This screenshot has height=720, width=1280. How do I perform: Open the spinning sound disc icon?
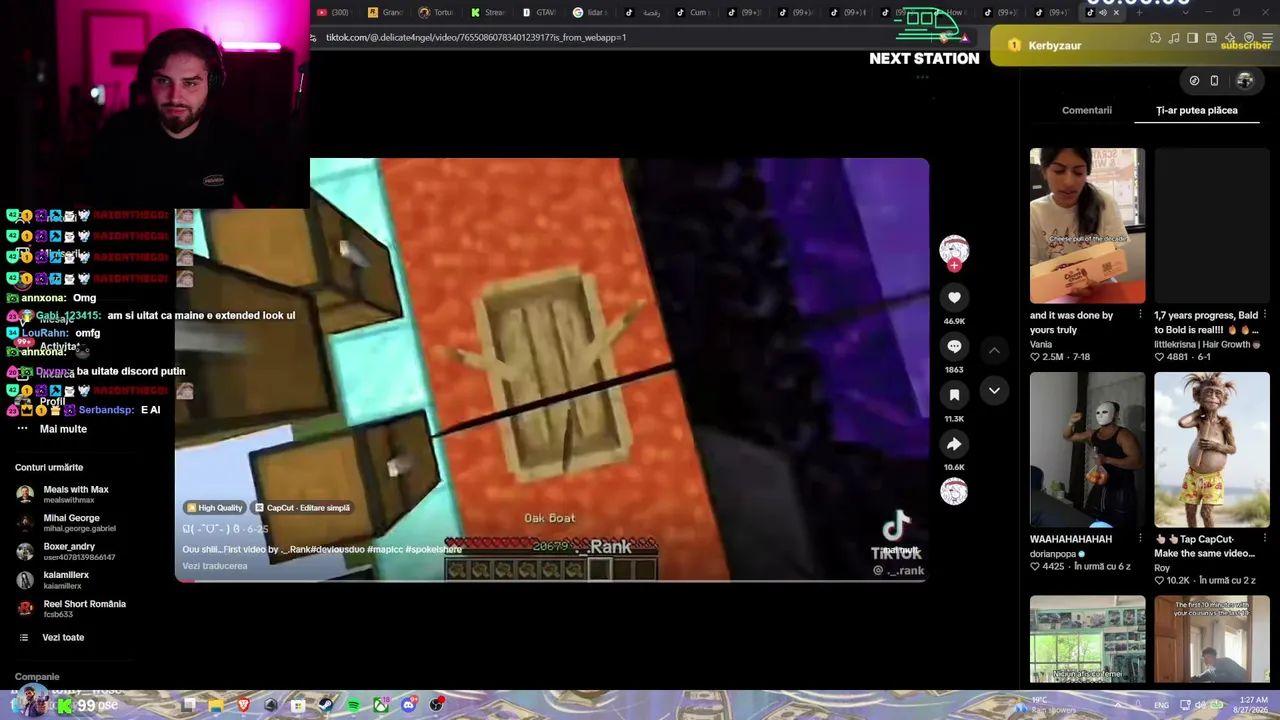click(954, 491)
